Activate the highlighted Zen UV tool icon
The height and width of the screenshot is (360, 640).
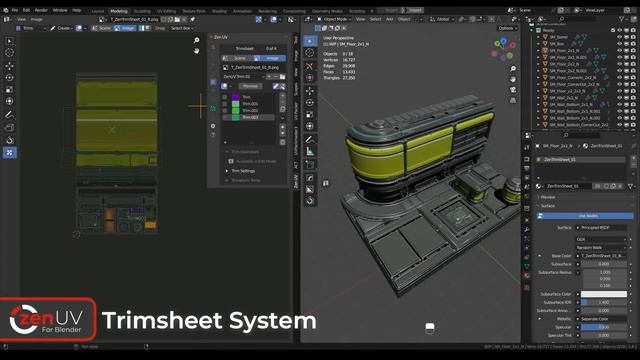click(x=9, y=153)
